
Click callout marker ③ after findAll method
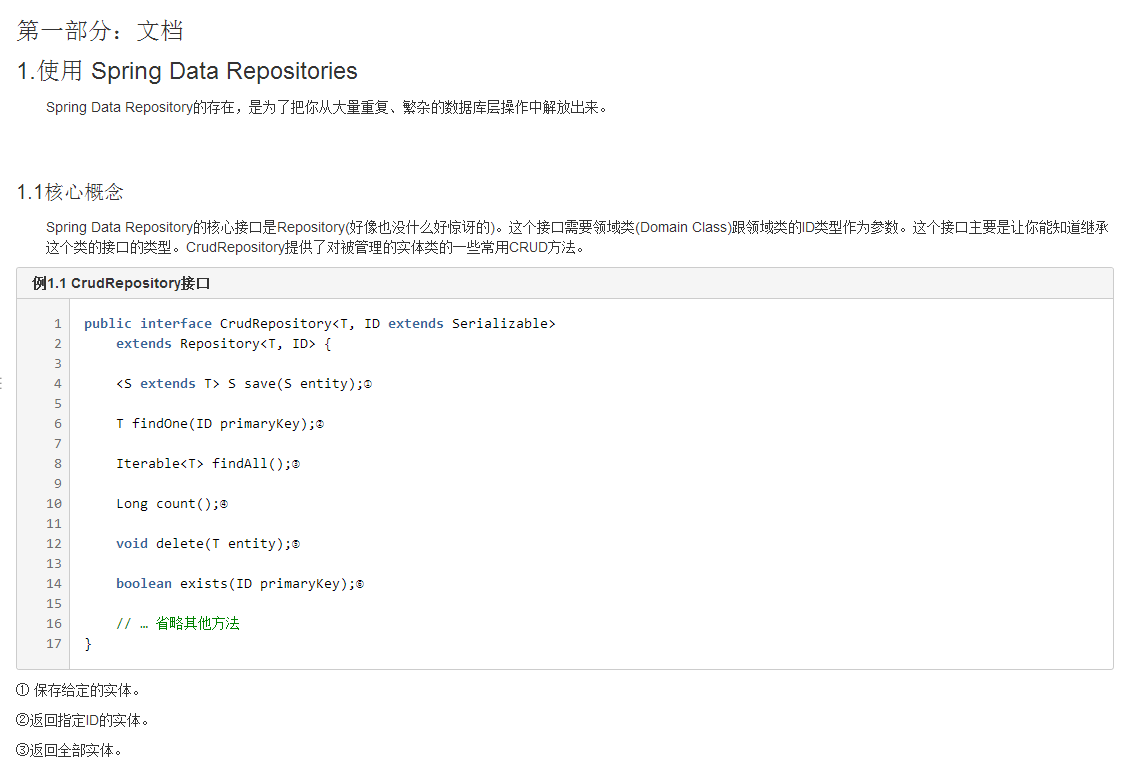(296, 465)
